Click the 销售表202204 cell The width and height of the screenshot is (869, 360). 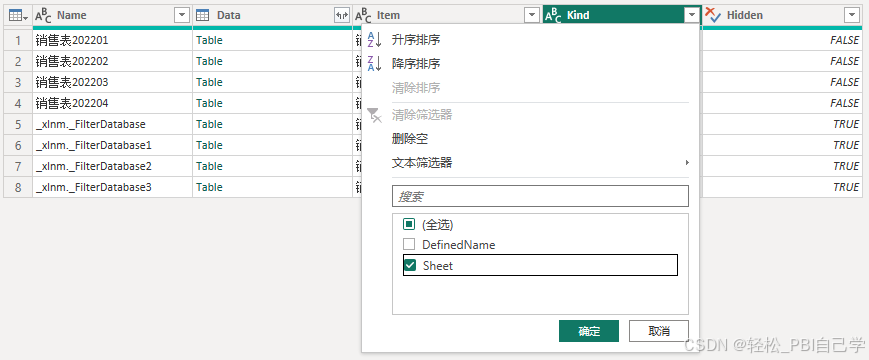pos(113,103)
